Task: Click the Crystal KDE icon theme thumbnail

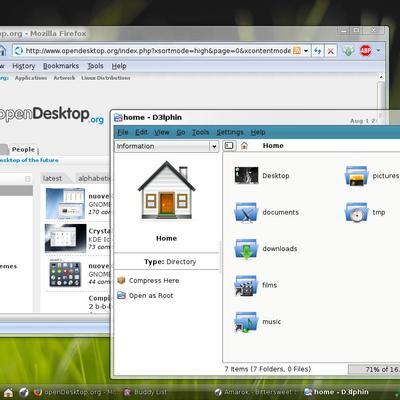Action: pyautogui.click(x=65, y=238)
